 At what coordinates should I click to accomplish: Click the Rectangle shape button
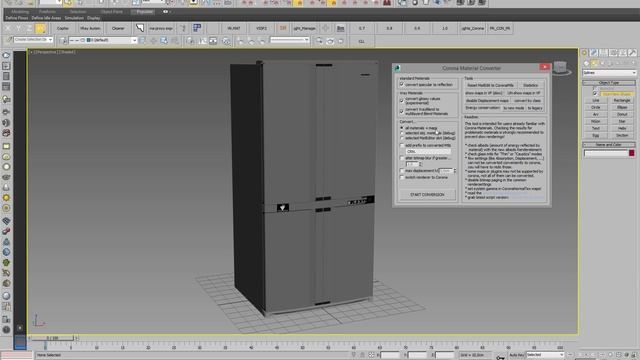(622, 100)
